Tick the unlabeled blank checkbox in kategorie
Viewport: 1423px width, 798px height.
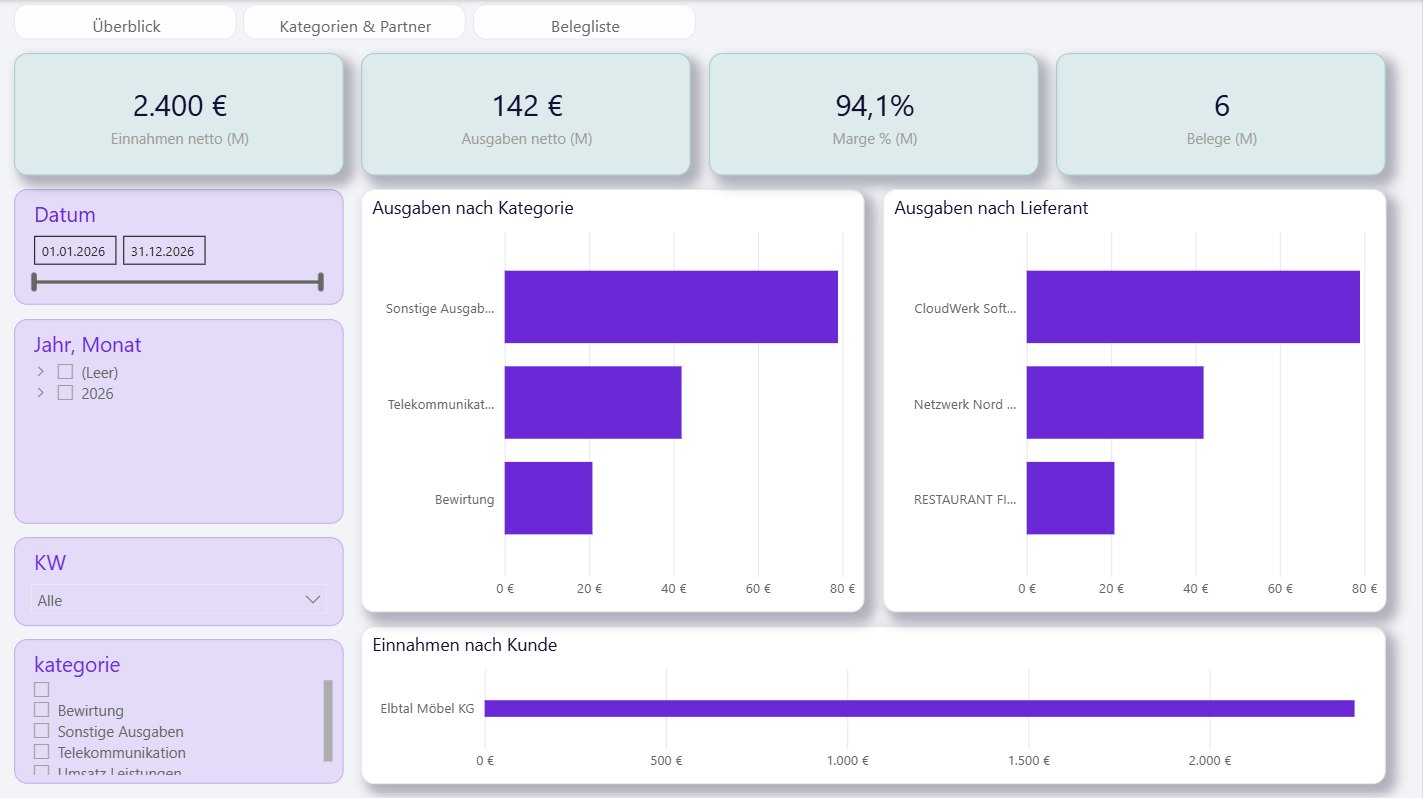click(x=41, y=689)
